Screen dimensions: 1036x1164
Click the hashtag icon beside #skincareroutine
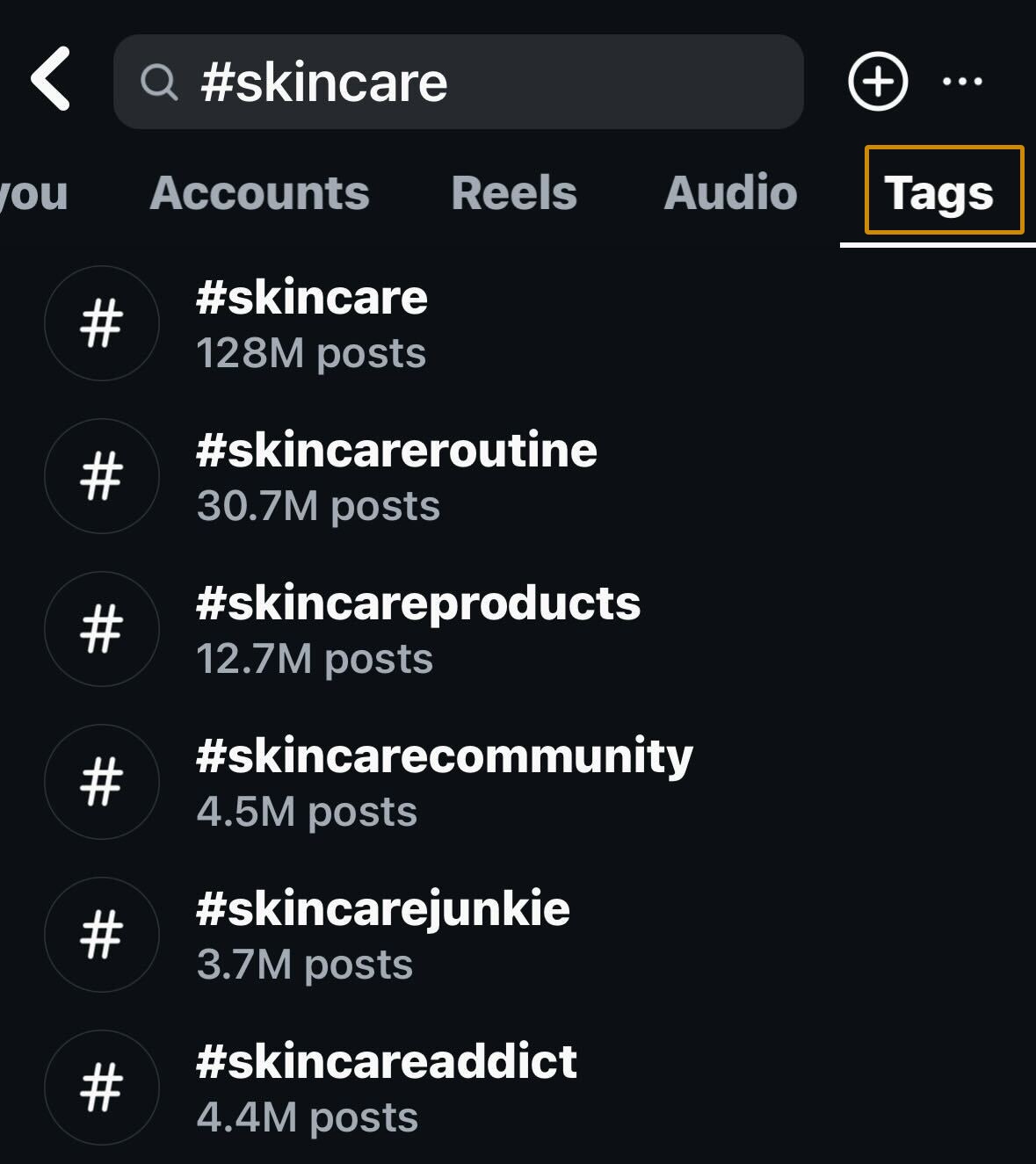pyautogui.click(x=102, y=476)
